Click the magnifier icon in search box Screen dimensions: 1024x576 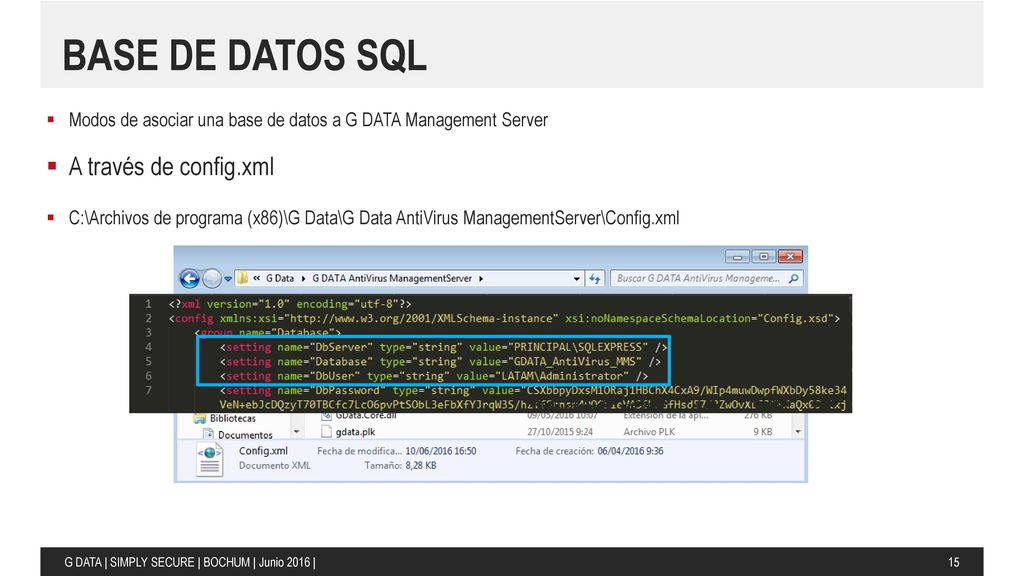[793, 278]
